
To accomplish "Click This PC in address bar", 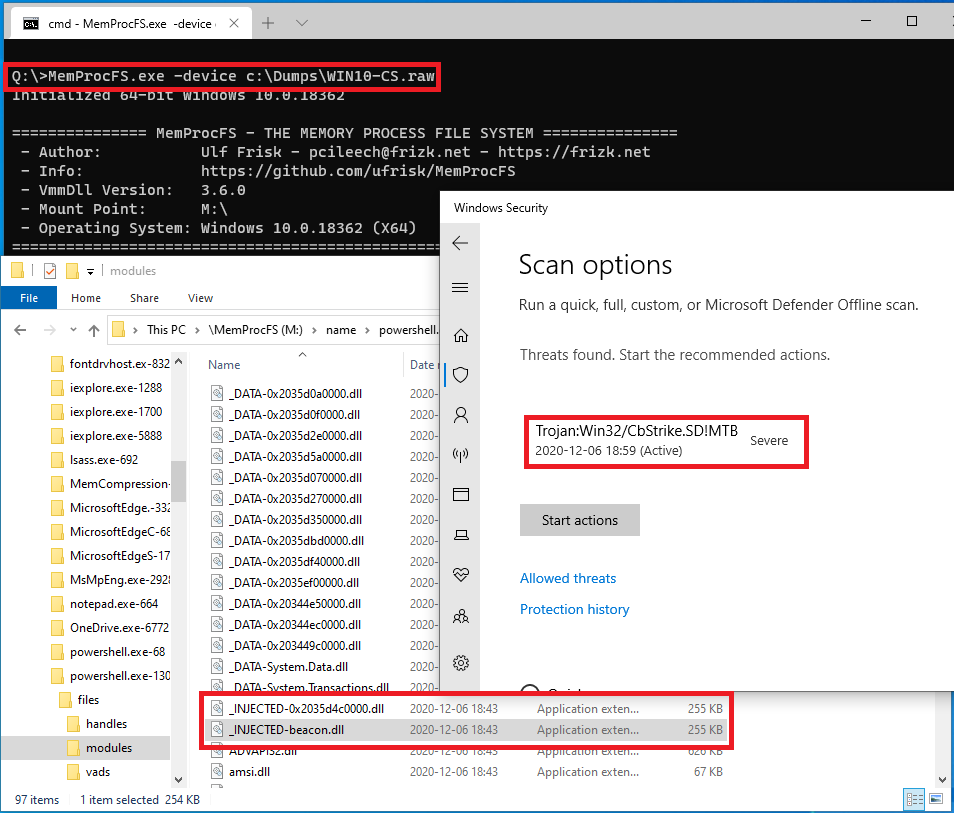I will tap(166, 330).
